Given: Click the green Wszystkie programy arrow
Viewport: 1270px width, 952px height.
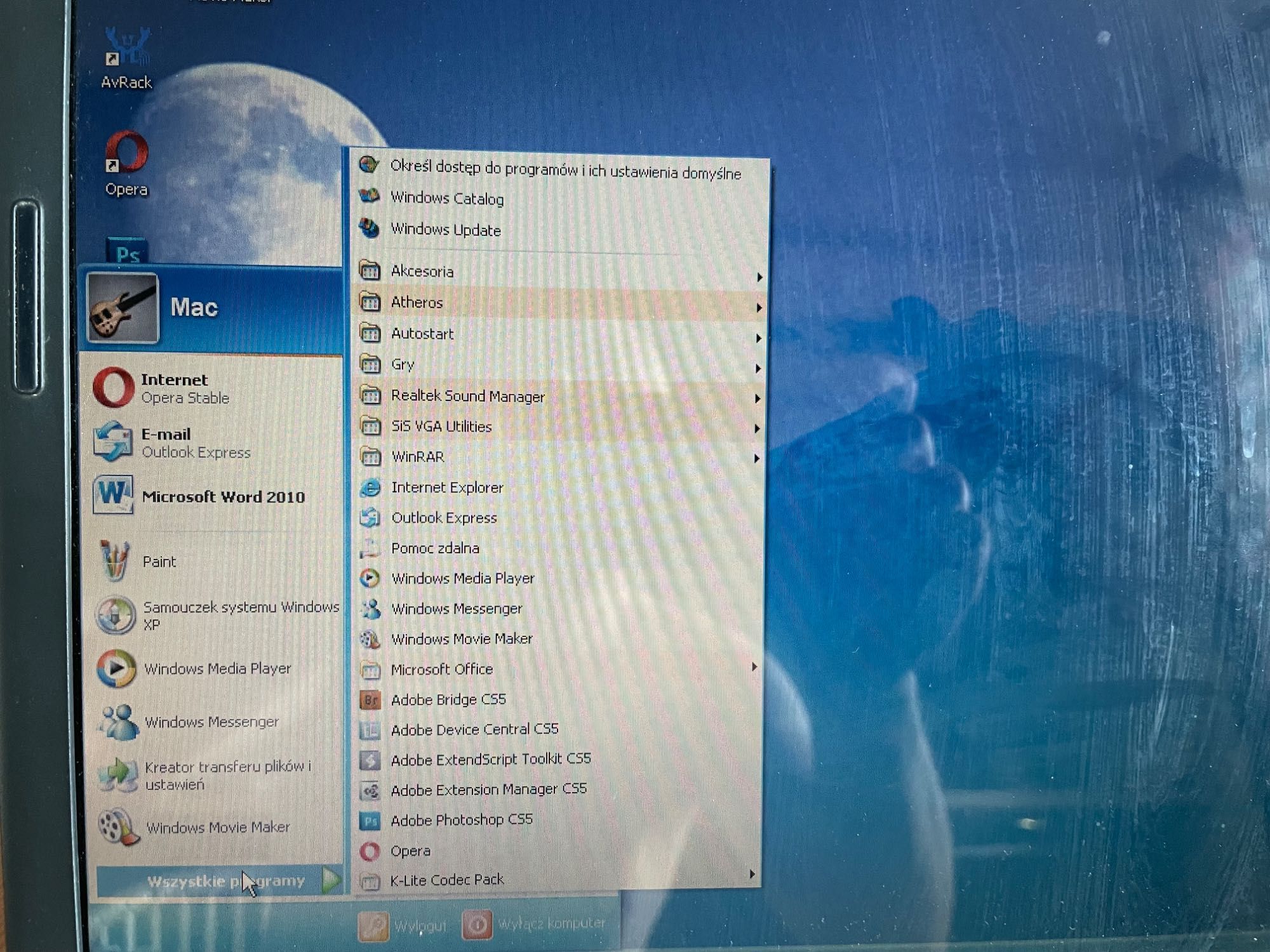Looking at the screenshot, I should (x=331, y=880).
